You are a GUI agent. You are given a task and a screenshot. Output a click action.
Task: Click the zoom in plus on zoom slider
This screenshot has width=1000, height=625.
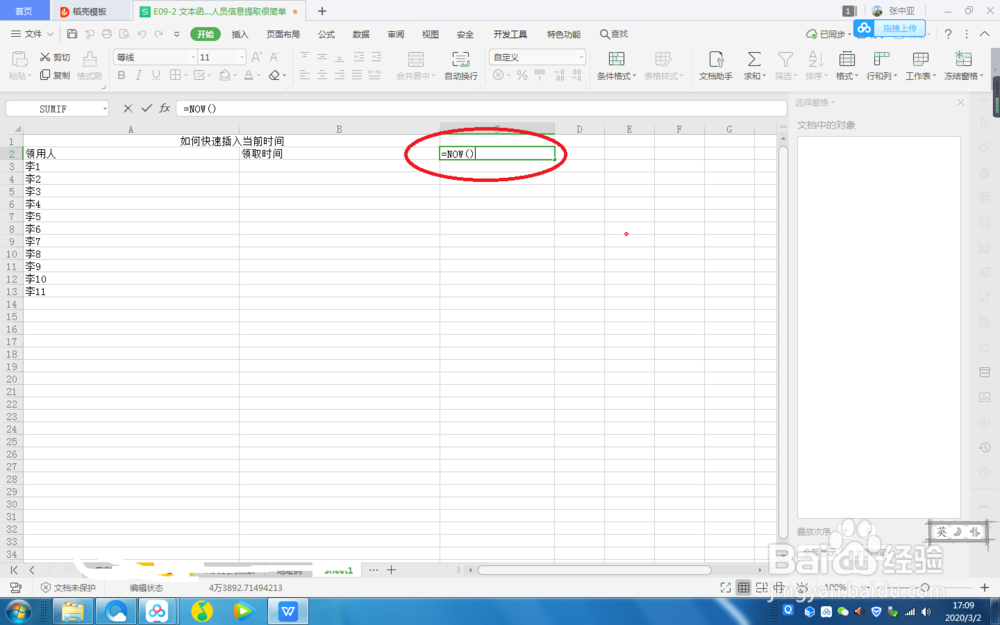coord(985,587)
